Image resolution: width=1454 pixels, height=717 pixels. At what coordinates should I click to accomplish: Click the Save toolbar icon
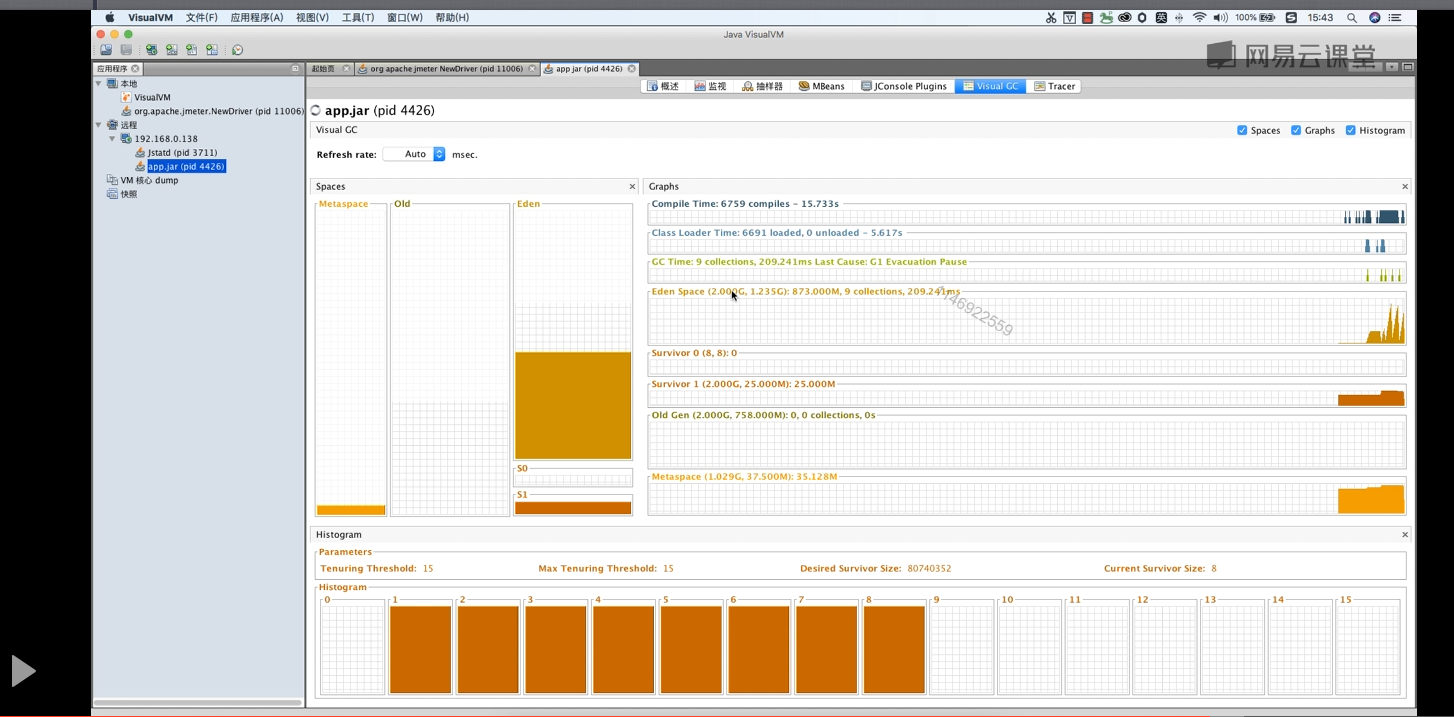(x=126, y=50)
